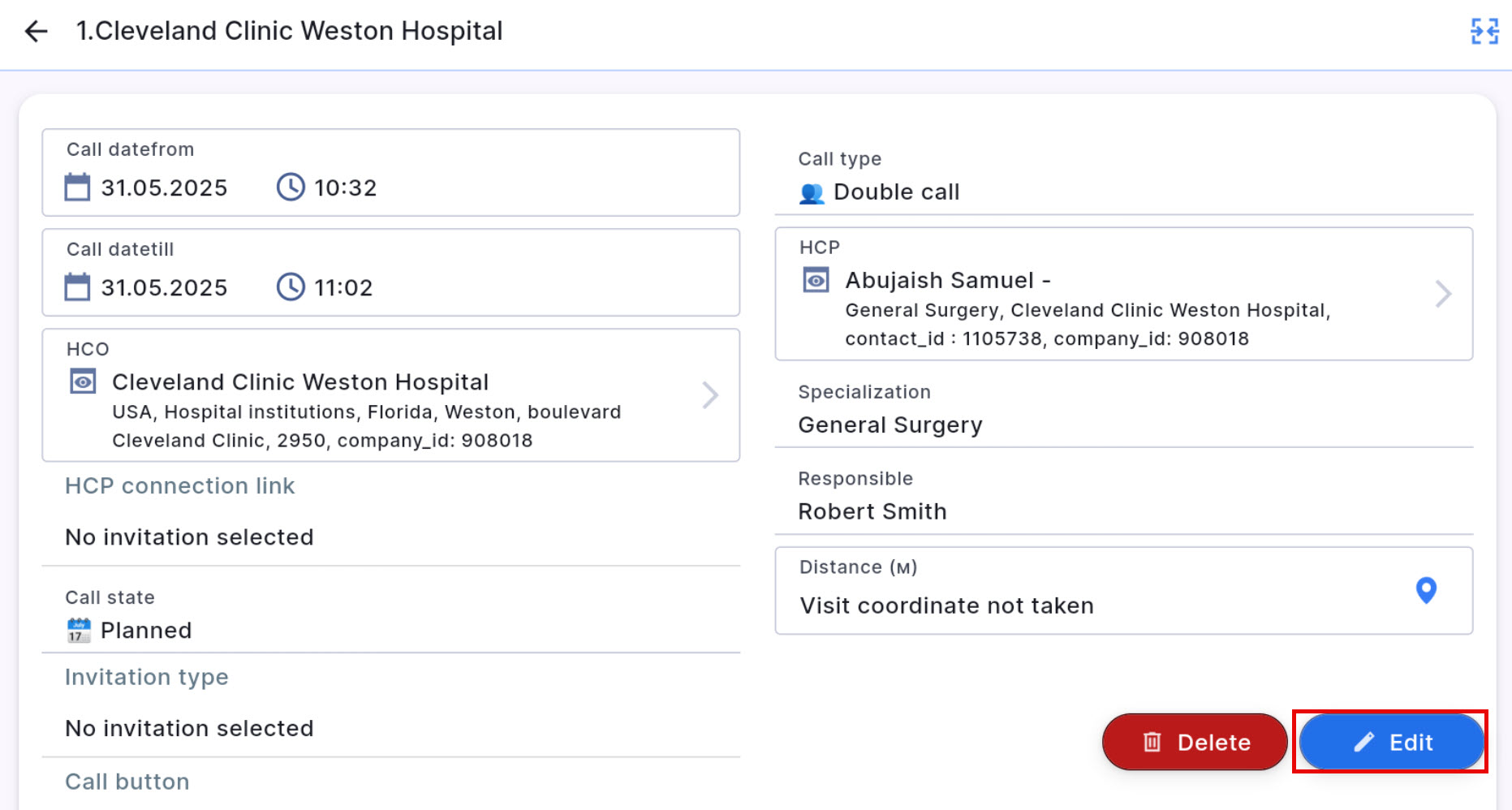This screenshot has height=810, width=1512.
Task: Select the Call datetill time 11:02
Action: tap(343, 288)
